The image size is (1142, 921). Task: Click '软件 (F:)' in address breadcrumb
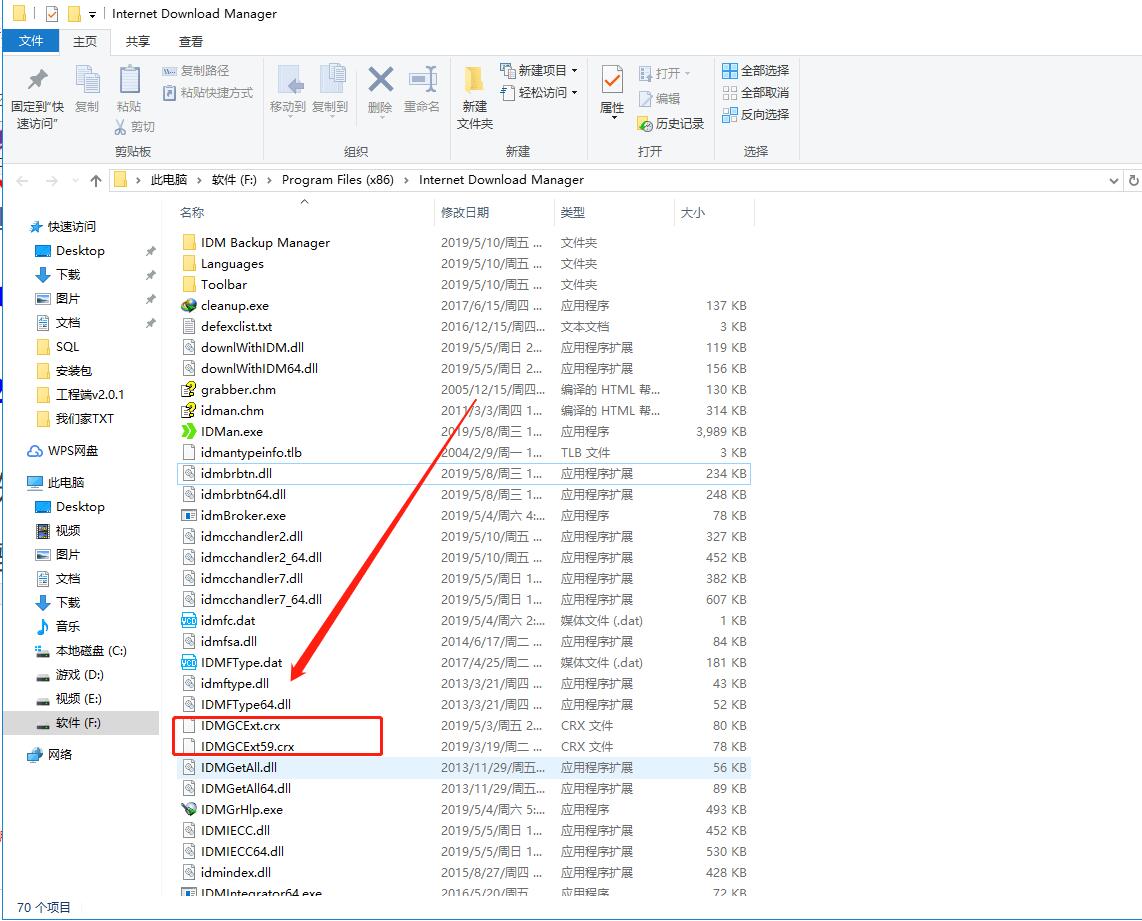pos(234,180)
